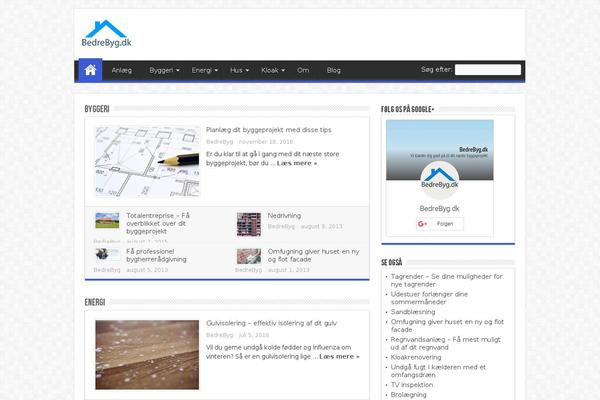
Task: Open TV inspektion sidebar link
Action: coord(412,385)
